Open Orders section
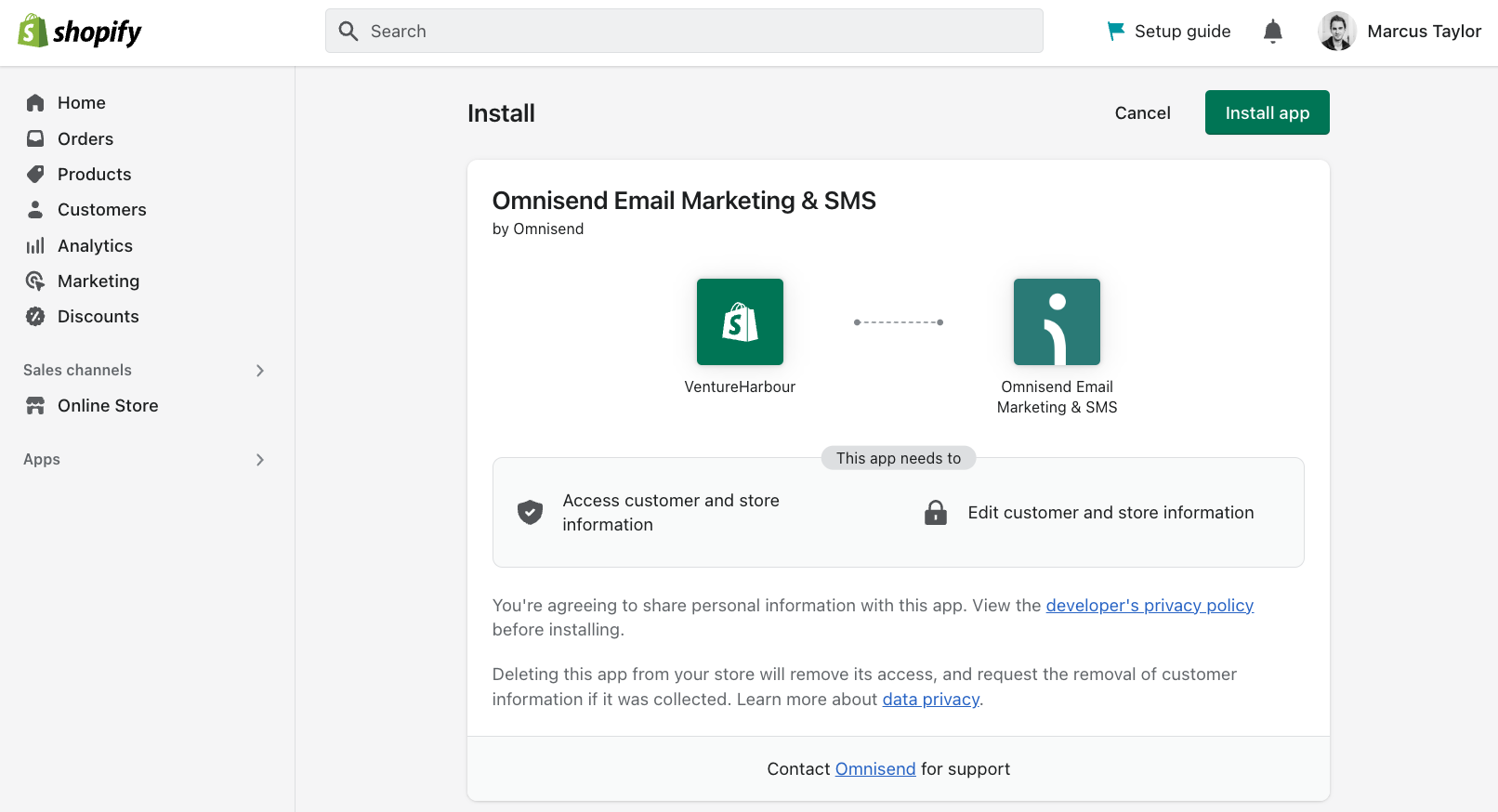 pyautogui.click(x=85, y=138)
